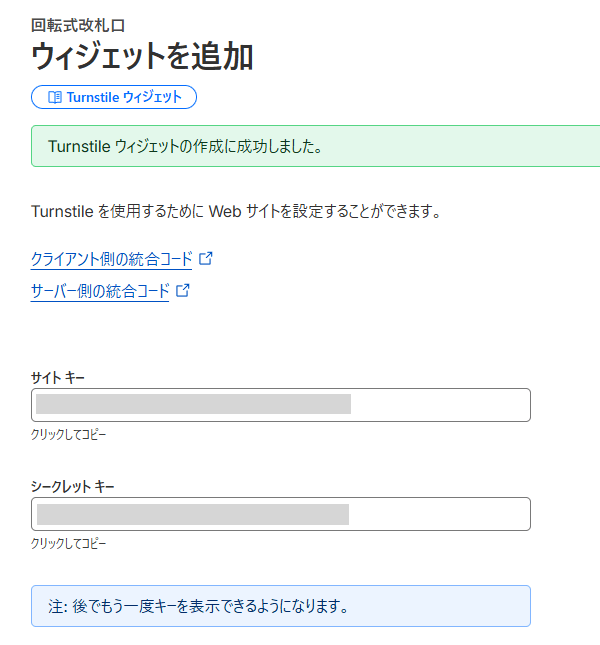Click クリックしてコピー under the site key
The image size is (600, 645).
click(x=68, y=435)
